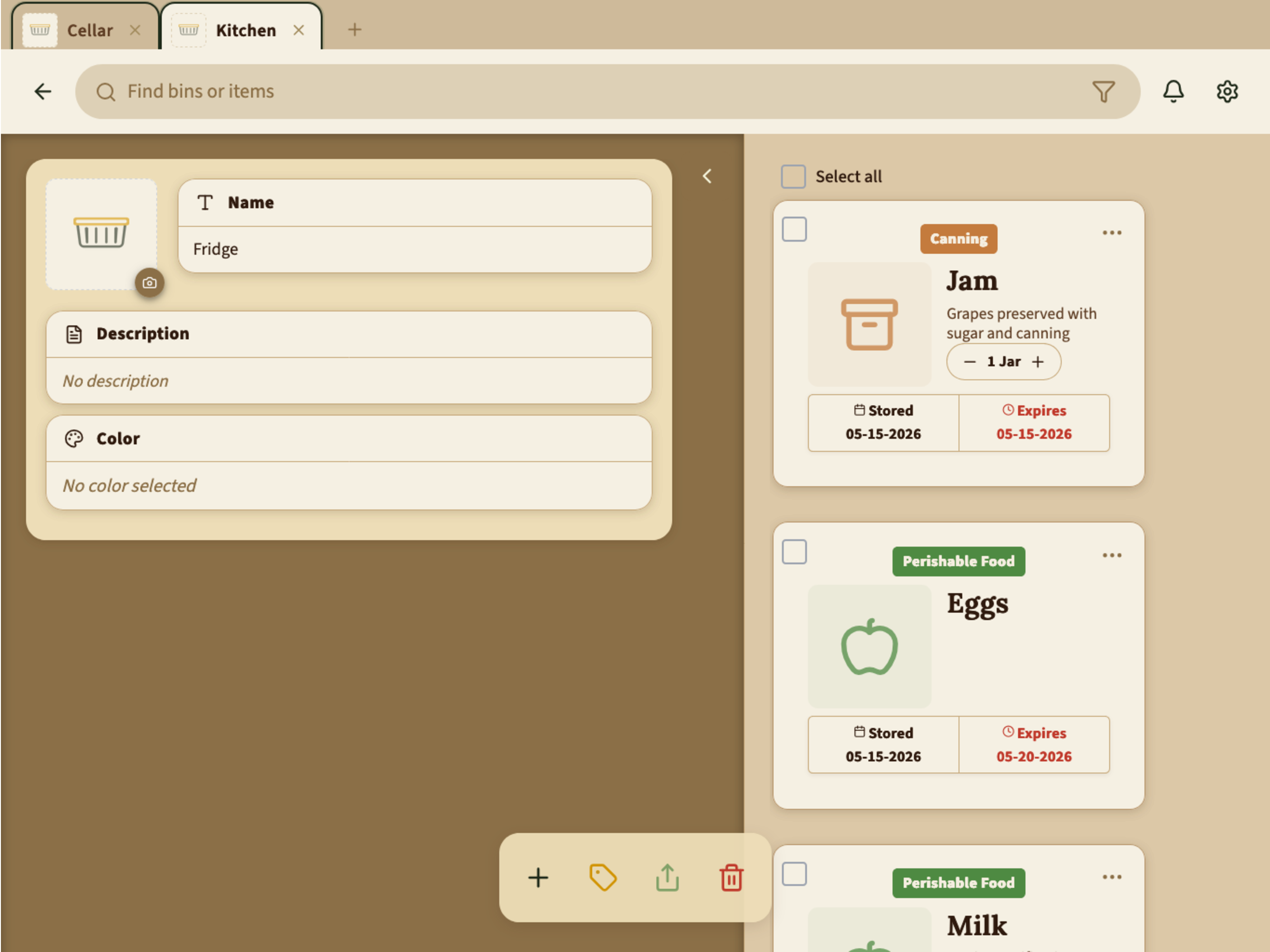The height and width of the screenshot is (952, 1270).
Task: Open the filter funnel in search bar
Action: click(x=1103, y=91)
